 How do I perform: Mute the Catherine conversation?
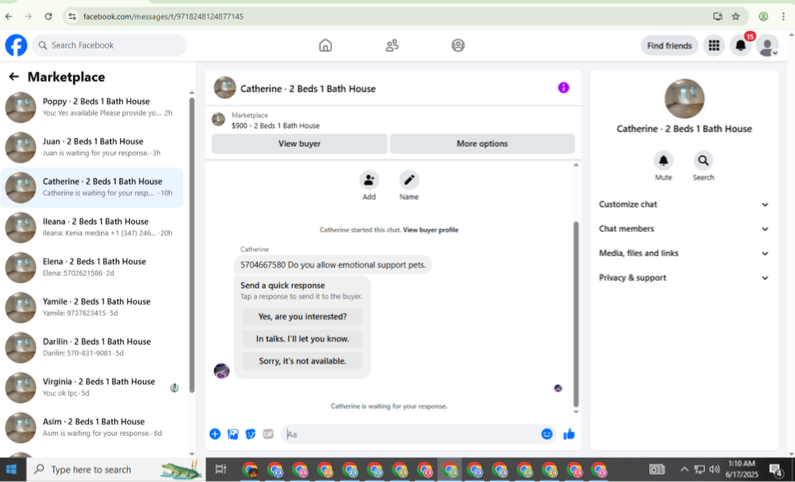pos(663,161)
